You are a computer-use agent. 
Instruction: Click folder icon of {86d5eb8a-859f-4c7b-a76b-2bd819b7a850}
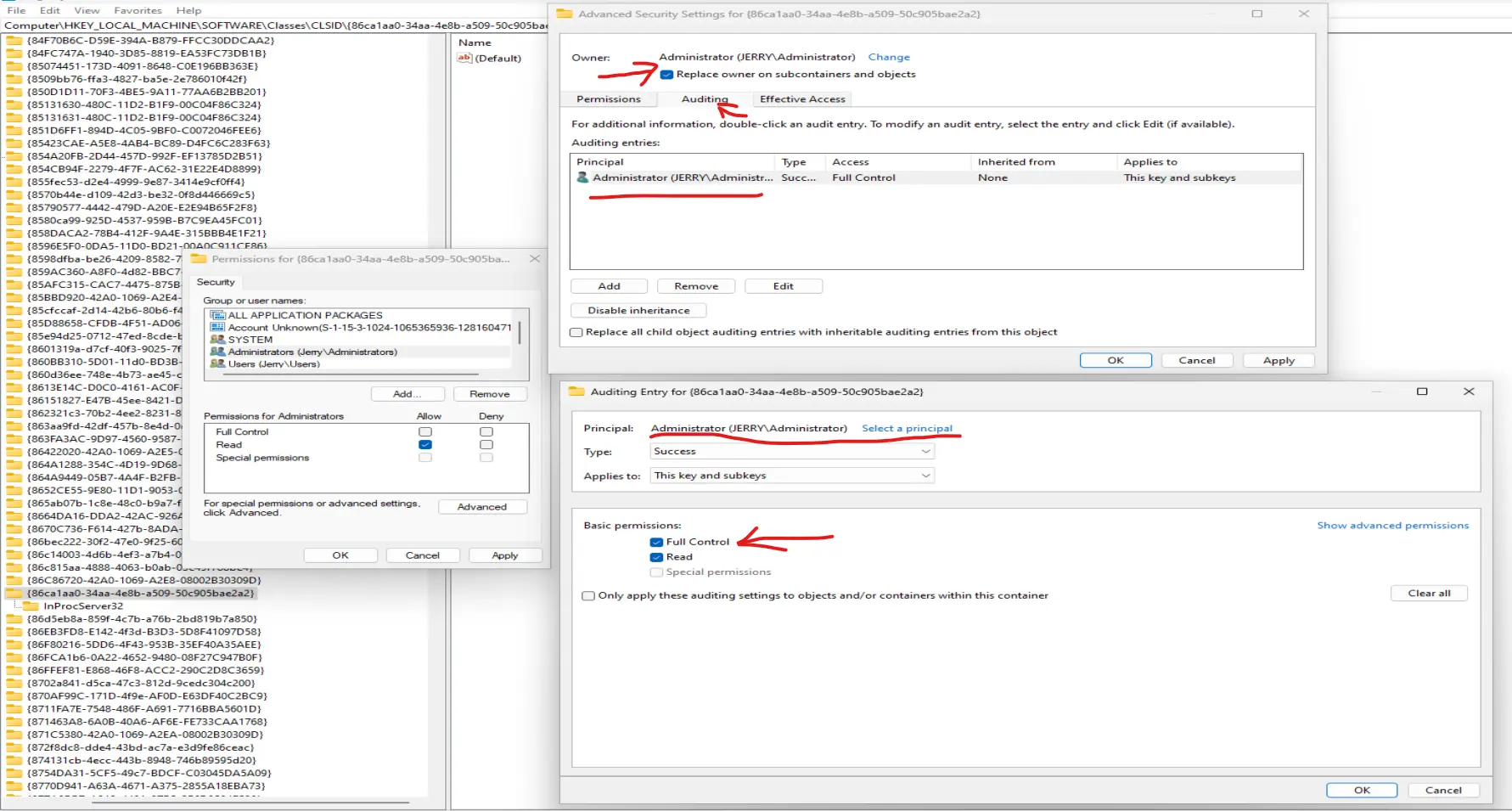pos(14,619)
